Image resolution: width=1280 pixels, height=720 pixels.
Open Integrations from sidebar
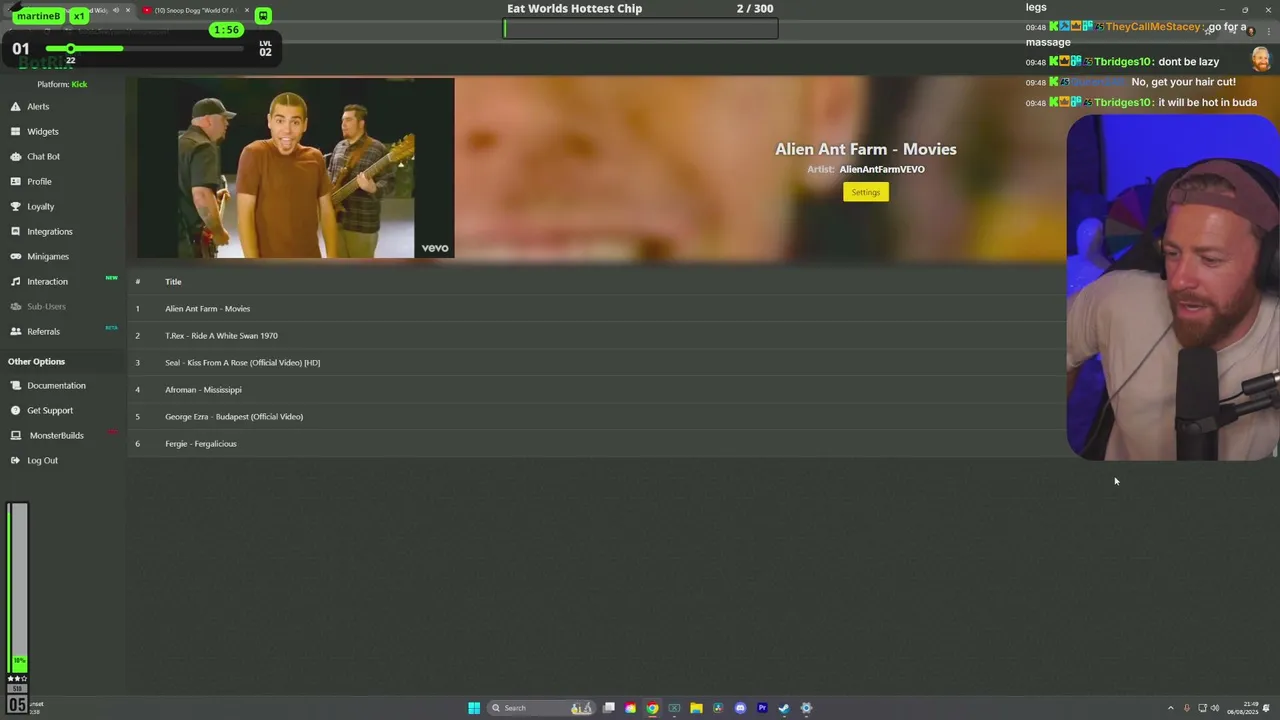coord(49,231)
